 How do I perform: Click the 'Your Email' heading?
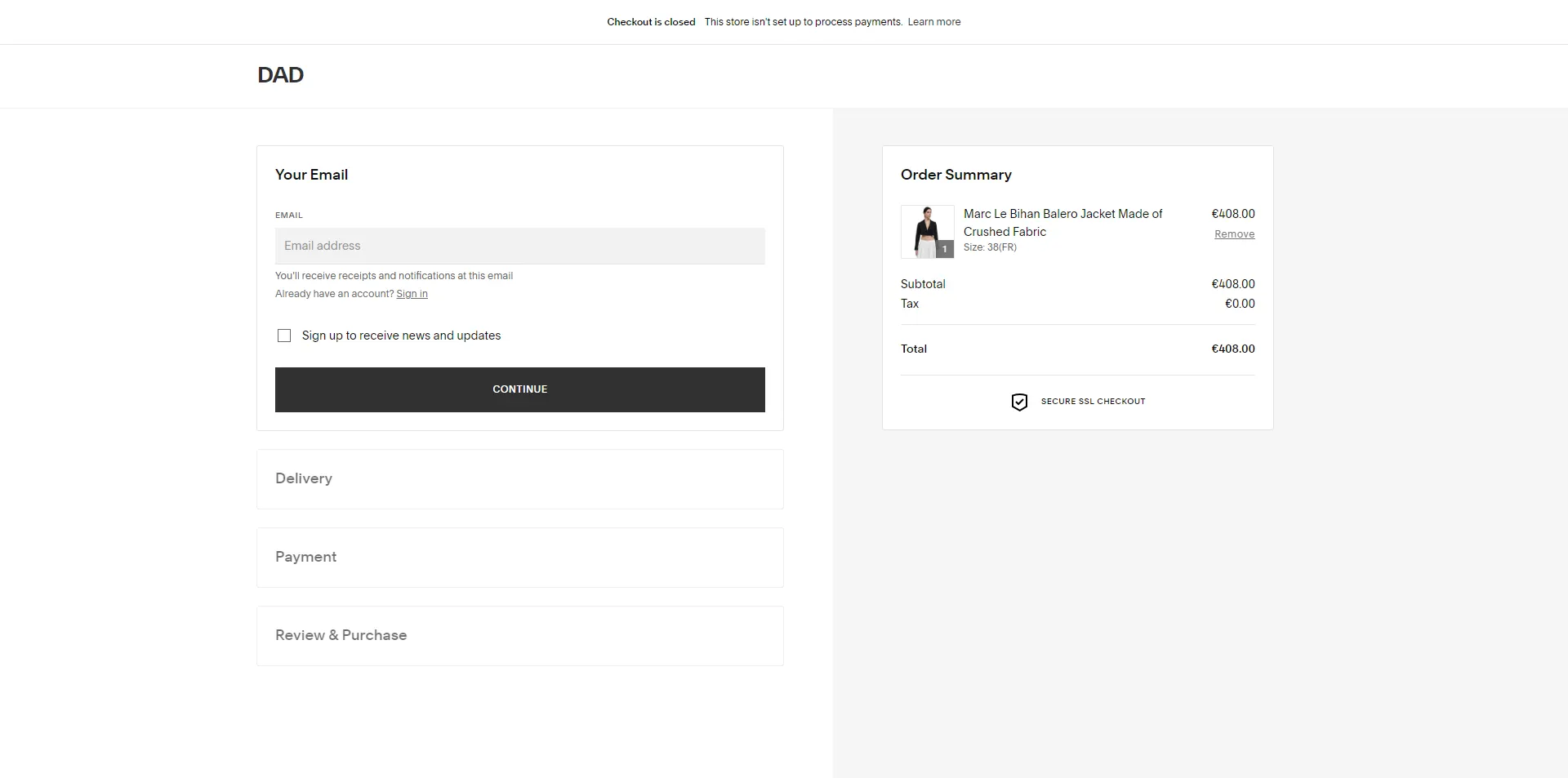tap(311, 175)
